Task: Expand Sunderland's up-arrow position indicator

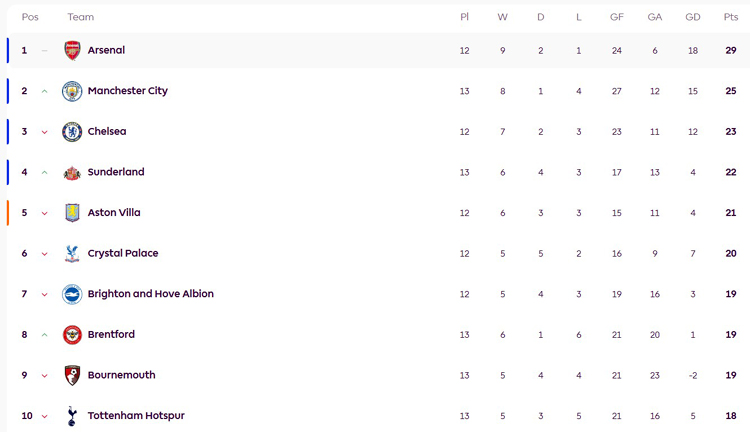Action: (45, 172)
